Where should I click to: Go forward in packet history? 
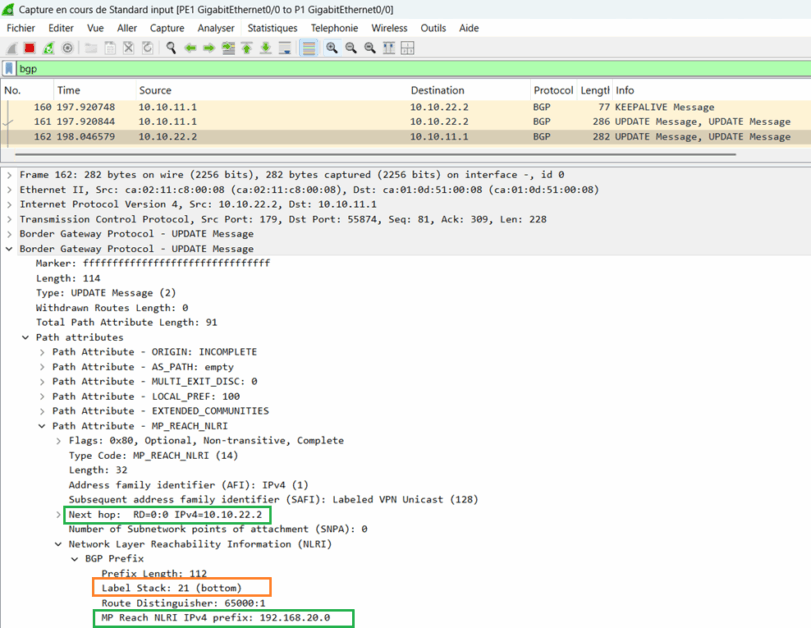[x=209, y=48]
